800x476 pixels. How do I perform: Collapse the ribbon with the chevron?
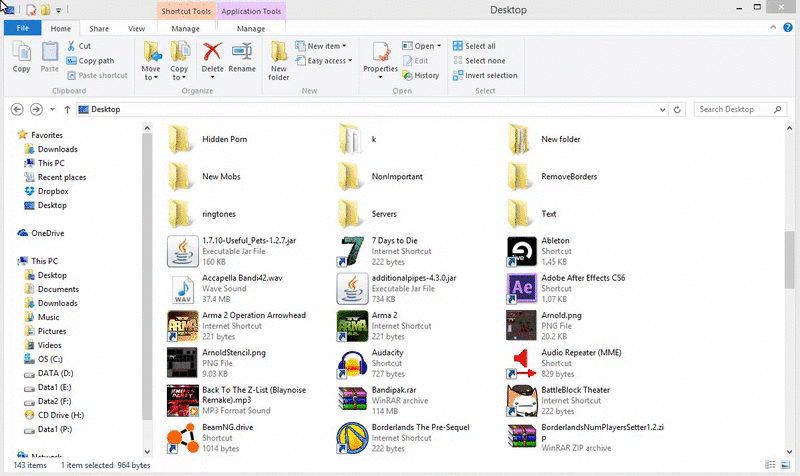[773, 28]
